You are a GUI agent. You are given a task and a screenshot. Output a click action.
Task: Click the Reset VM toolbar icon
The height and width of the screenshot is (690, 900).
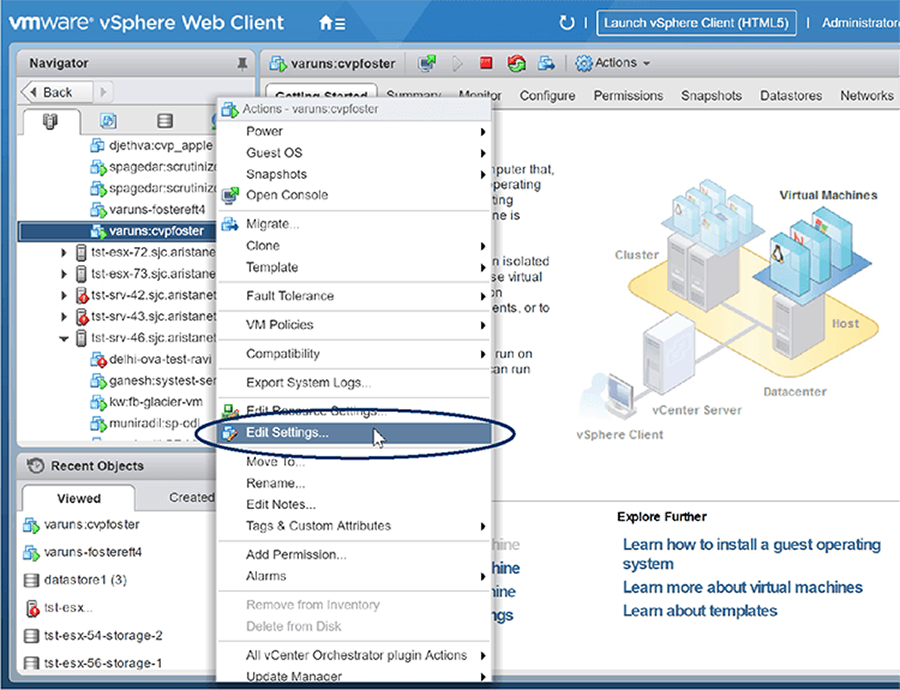(516, 63)
